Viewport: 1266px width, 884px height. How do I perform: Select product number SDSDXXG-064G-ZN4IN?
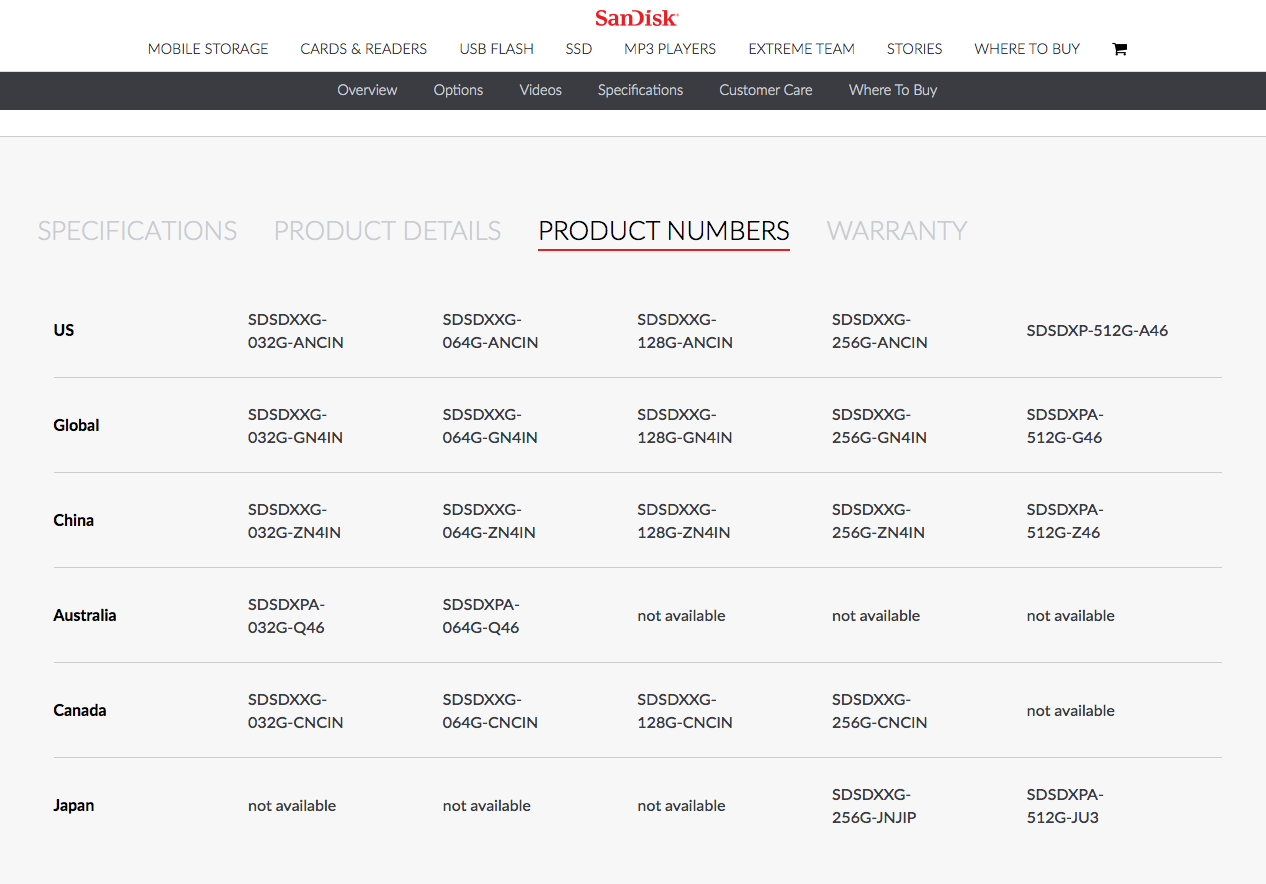coord(490,521)
